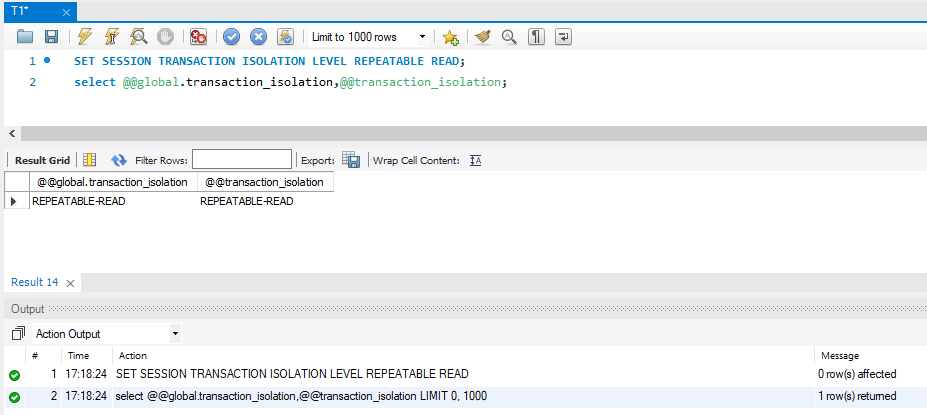
Task: Toggle invisible characters pilcrow icon
Action: pyautogui.click(x=536, y=37)
